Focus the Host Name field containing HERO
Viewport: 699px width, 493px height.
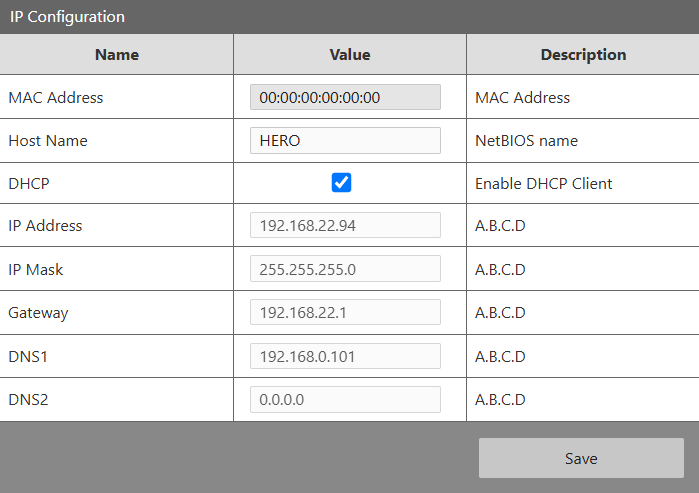point(345,141)
